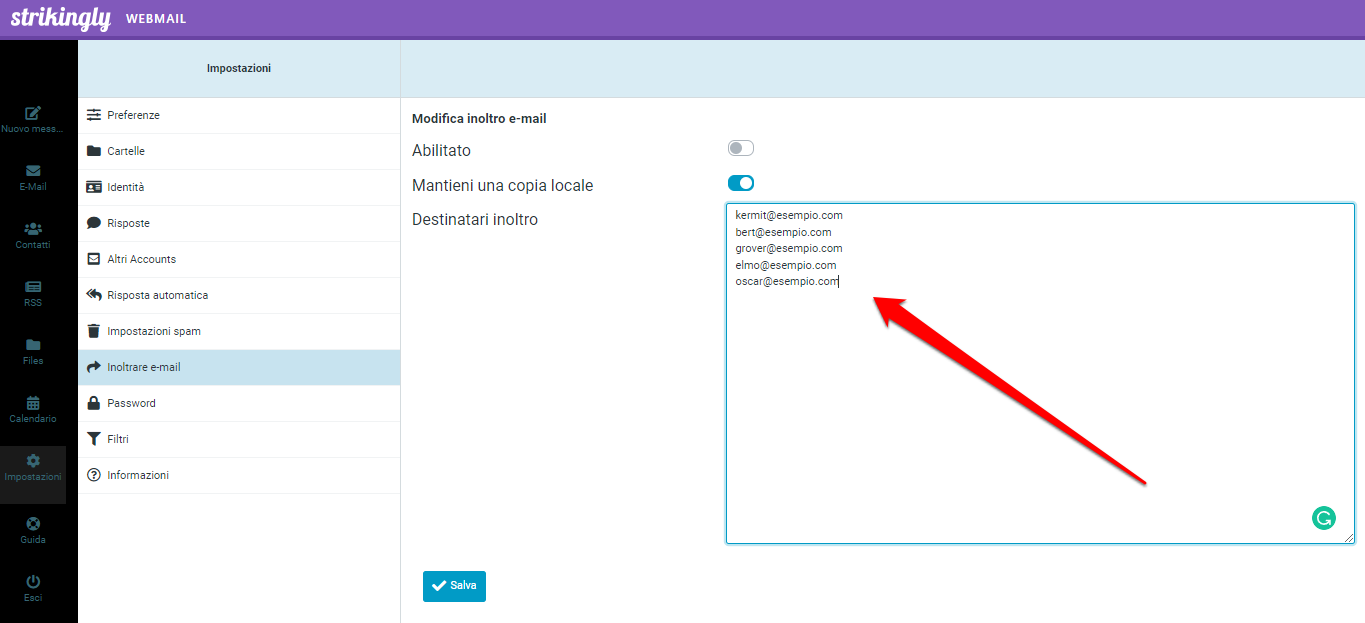This screenshot has height=623, width=1365.
Task: Click the Impostazioni panel header
Action: click(x=239, y=68)
